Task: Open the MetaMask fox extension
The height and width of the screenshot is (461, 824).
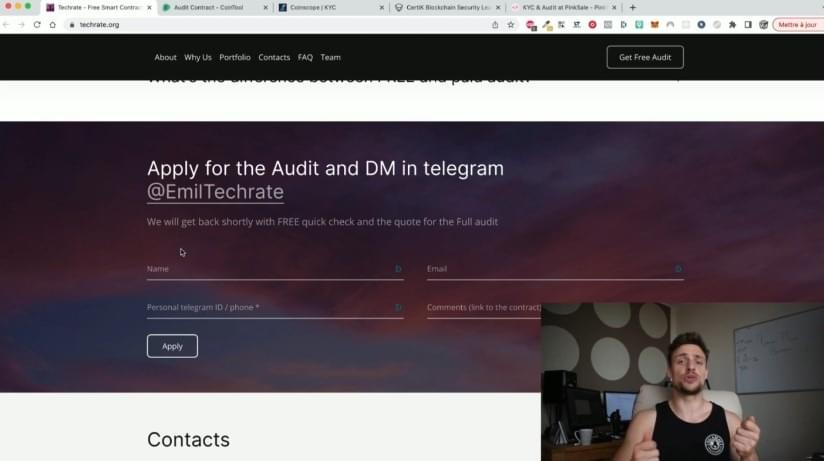Action: tap(655, 24)
